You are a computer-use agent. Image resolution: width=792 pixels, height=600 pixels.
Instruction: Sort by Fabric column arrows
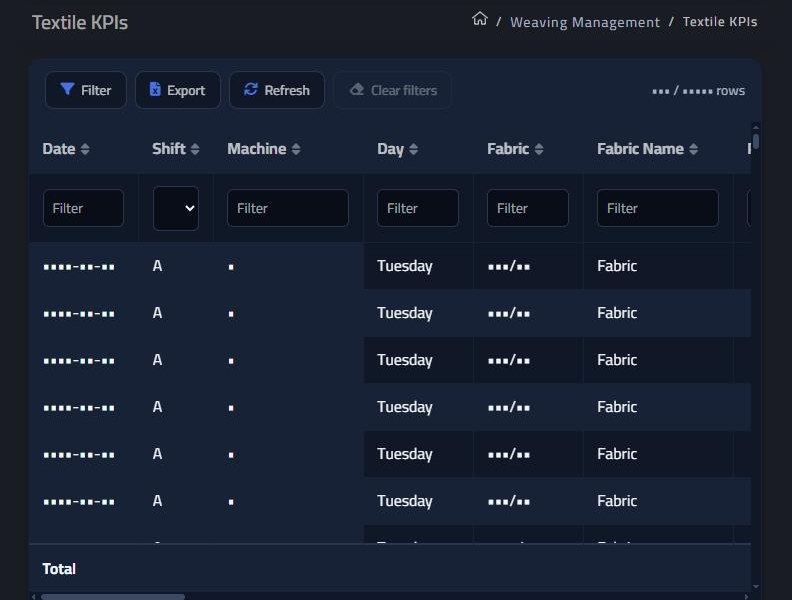point(539,149)
